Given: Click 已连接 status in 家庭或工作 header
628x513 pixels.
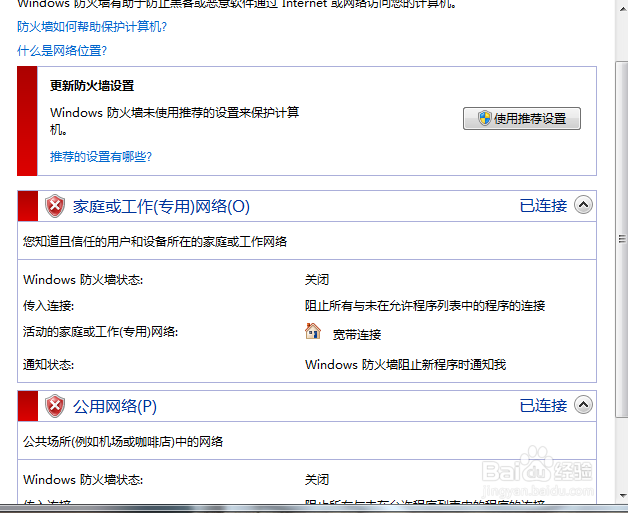Looking at the screenshot, I should pos(543,206).
